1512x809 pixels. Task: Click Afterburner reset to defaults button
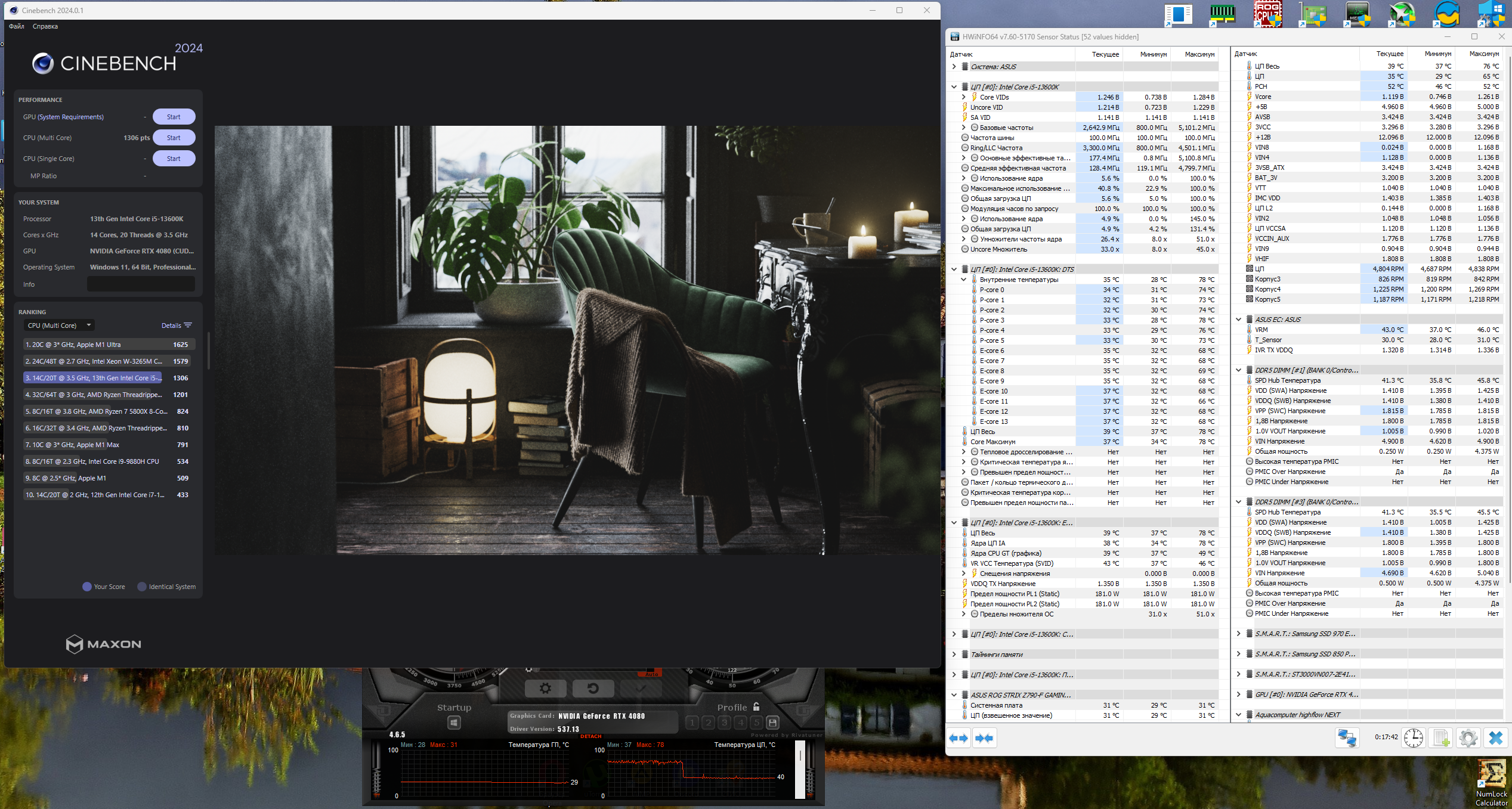point(593,688)
